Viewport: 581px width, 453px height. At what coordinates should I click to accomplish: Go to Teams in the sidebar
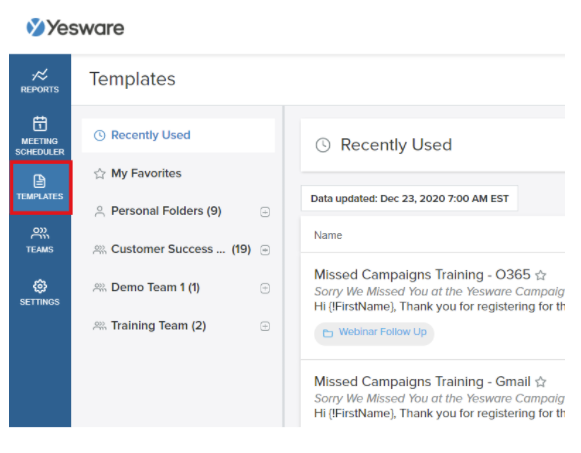pos(40,240)
